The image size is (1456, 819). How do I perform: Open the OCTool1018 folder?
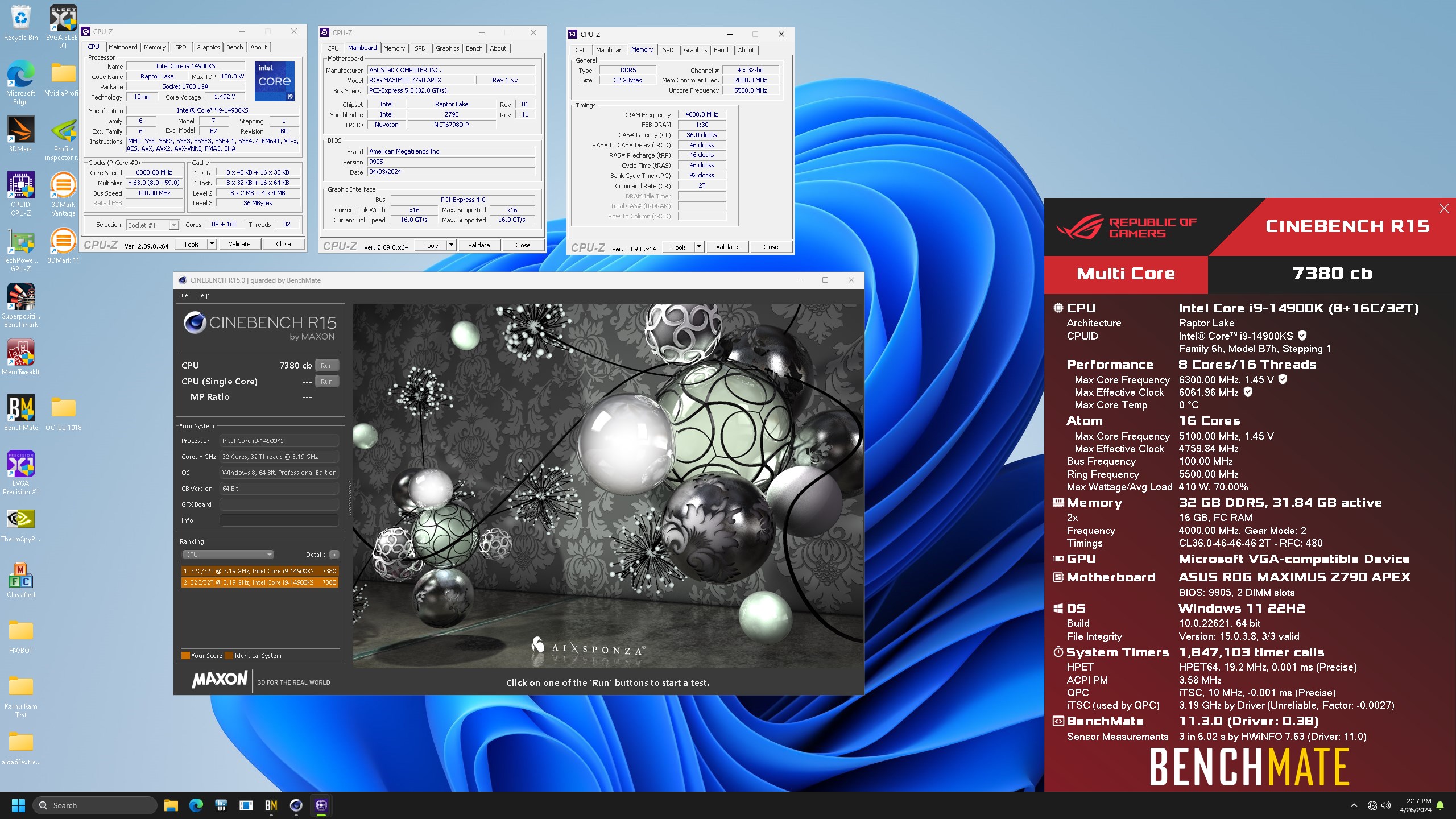(63, 413)
